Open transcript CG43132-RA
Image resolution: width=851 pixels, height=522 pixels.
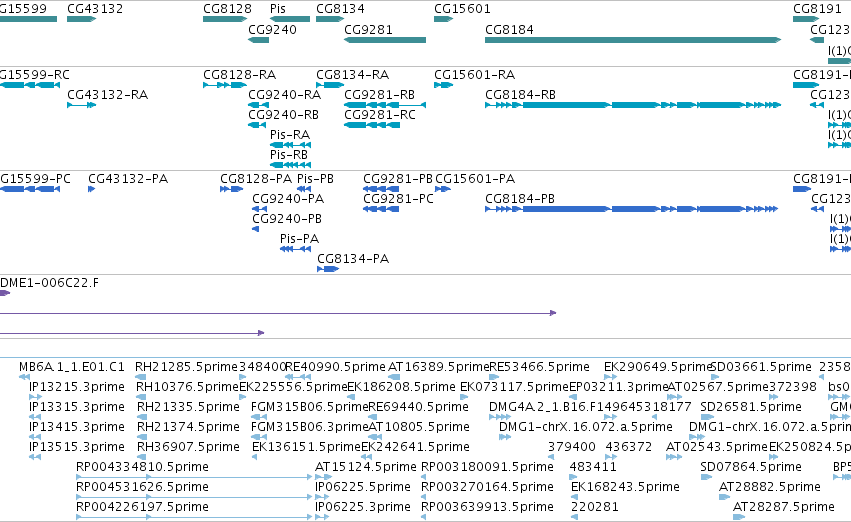click(x=107, y=94)
